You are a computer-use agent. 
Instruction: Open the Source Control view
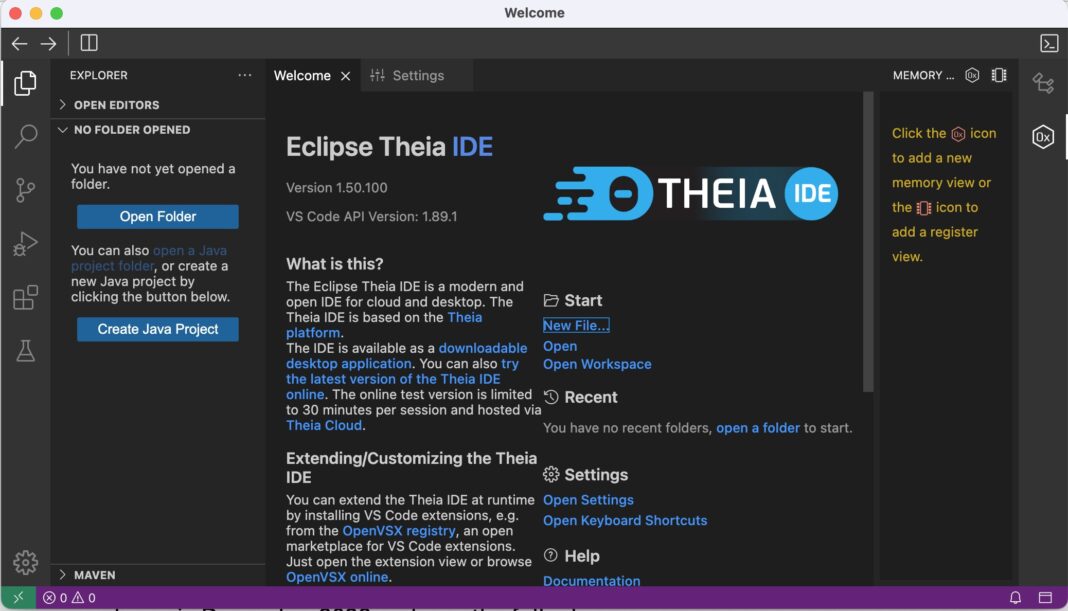(25, 190)
